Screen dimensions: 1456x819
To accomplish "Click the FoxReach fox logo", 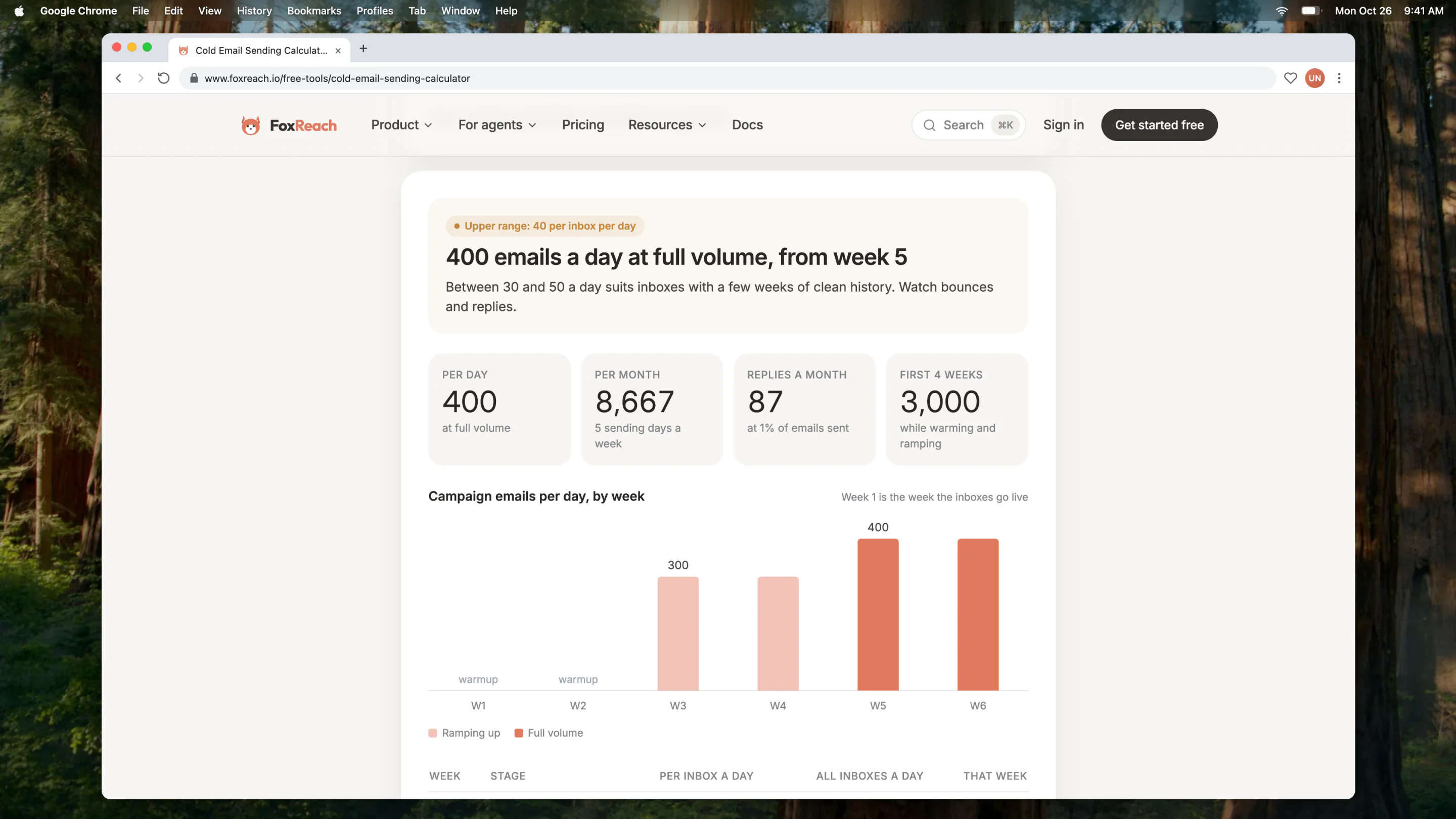I will [x=250, y=125].
